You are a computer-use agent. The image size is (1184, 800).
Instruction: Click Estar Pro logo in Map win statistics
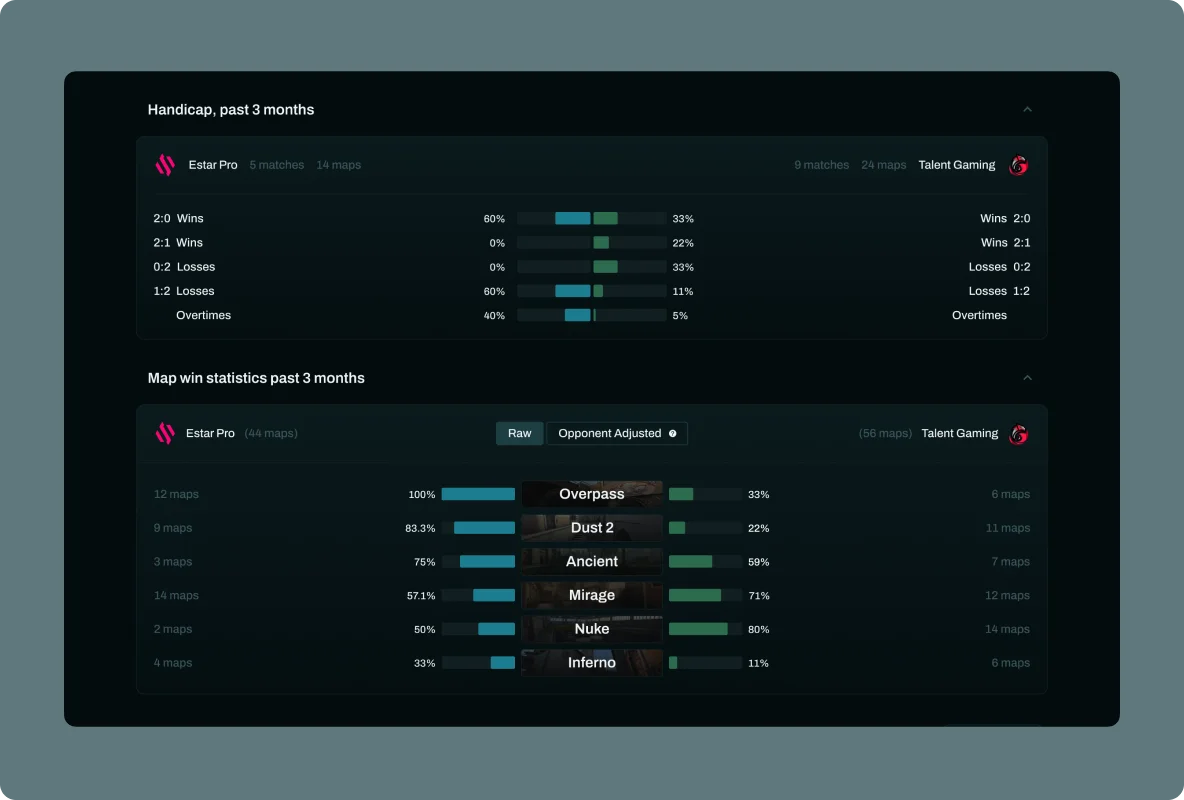[x=165, y=433]
